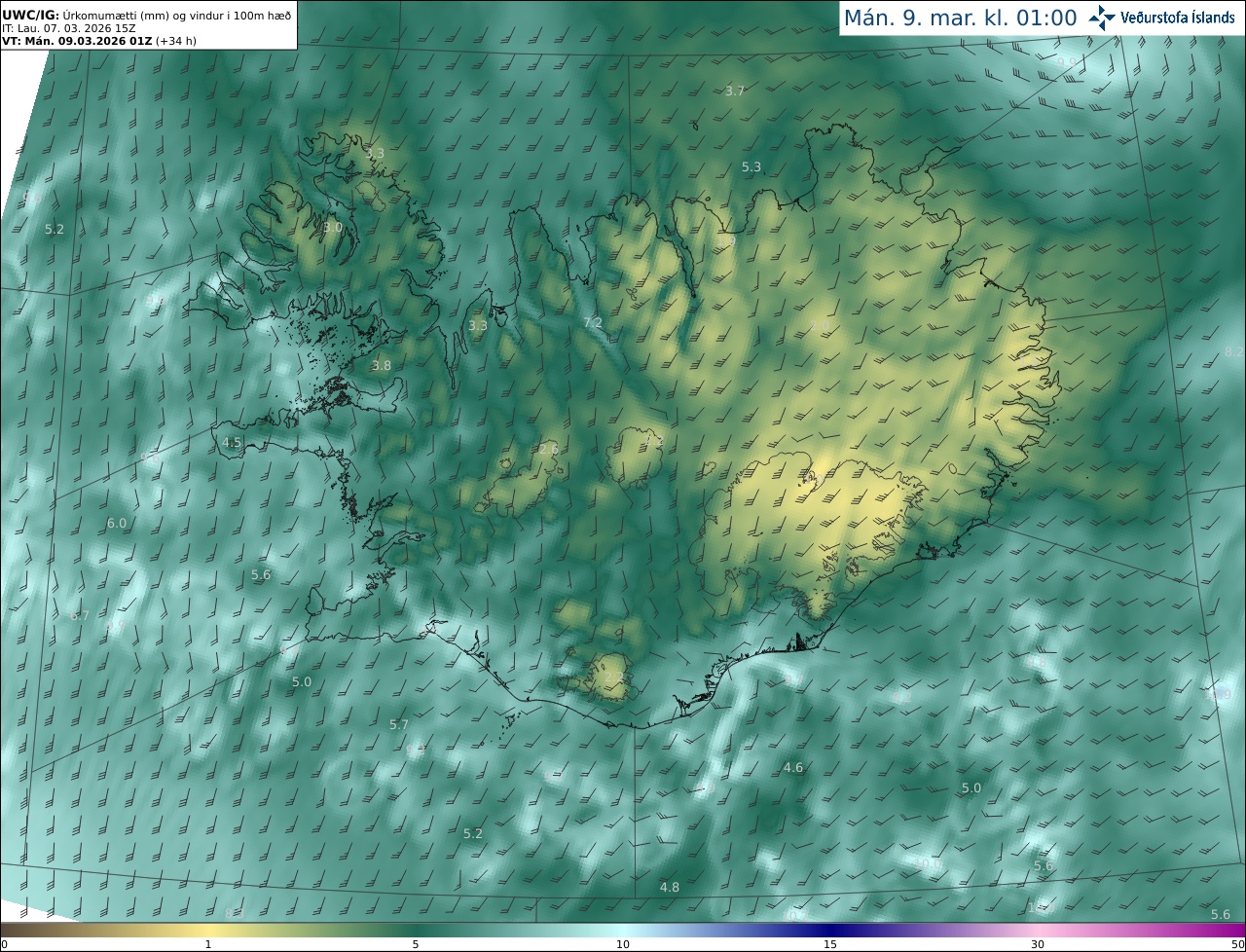Viewport: 1246px width, 952px height.
Task: Click the 'Mán. 9. mar. kl. 01:00' date header
Action: tap(960, 18)
